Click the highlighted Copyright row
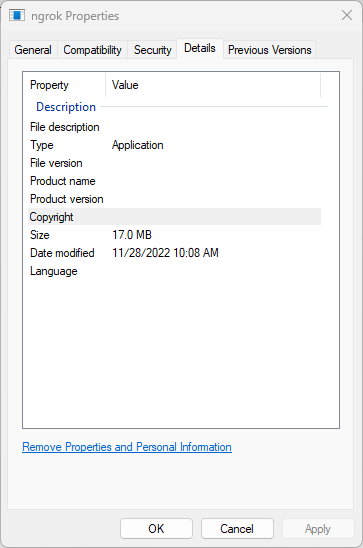 [x=174, y=217]
